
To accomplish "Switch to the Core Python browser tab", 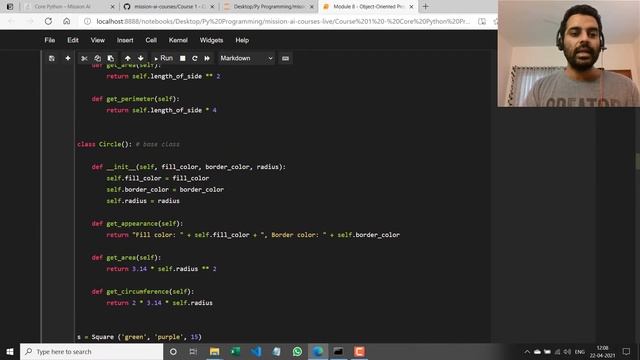I will (63, 7).
